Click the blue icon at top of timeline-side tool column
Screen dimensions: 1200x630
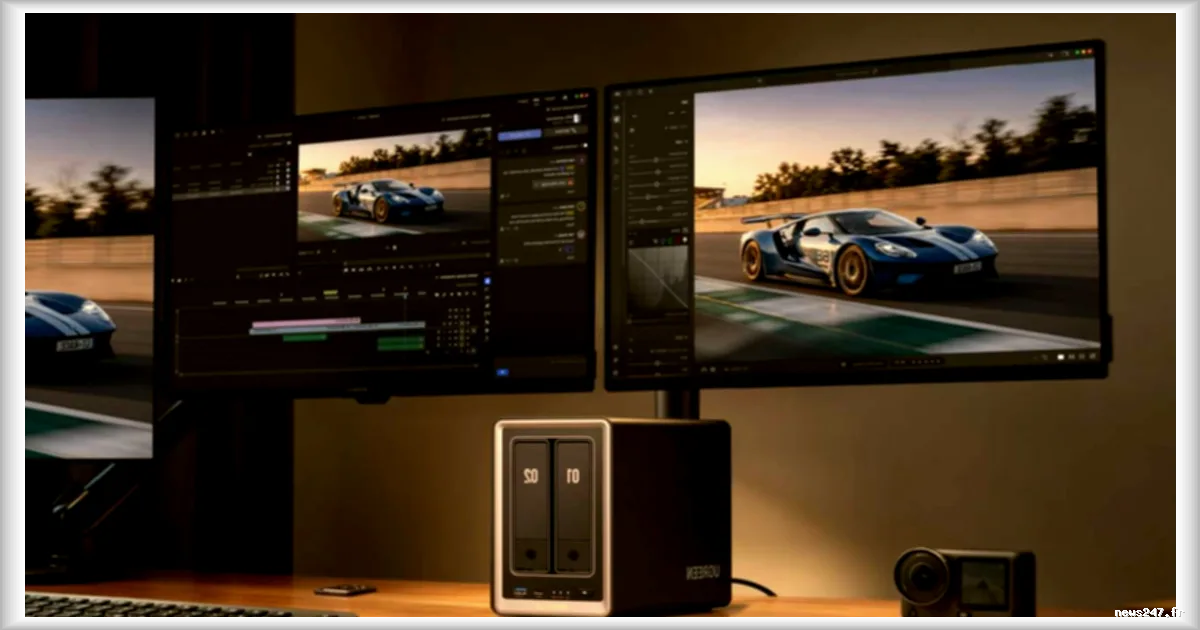click(x=487, y=281)
